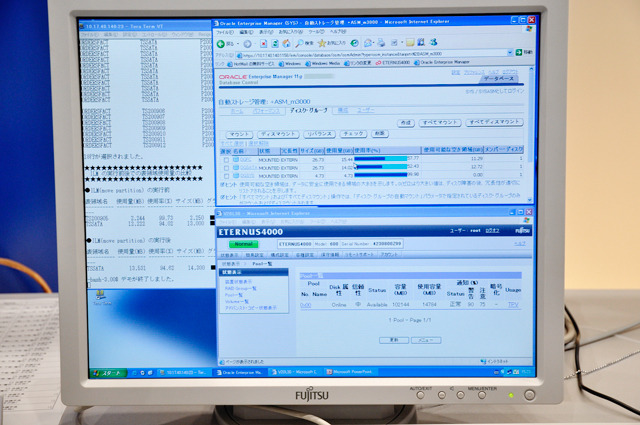Viewport: 640px width, 425px height.
Task: Switch to Microsoft PowerPoint from the taskbar
Action: (x=351, y=372)
